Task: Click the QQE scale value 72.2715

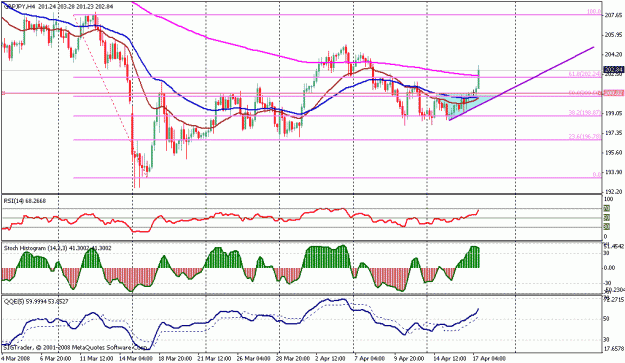Action: click(x=614, y=299)
